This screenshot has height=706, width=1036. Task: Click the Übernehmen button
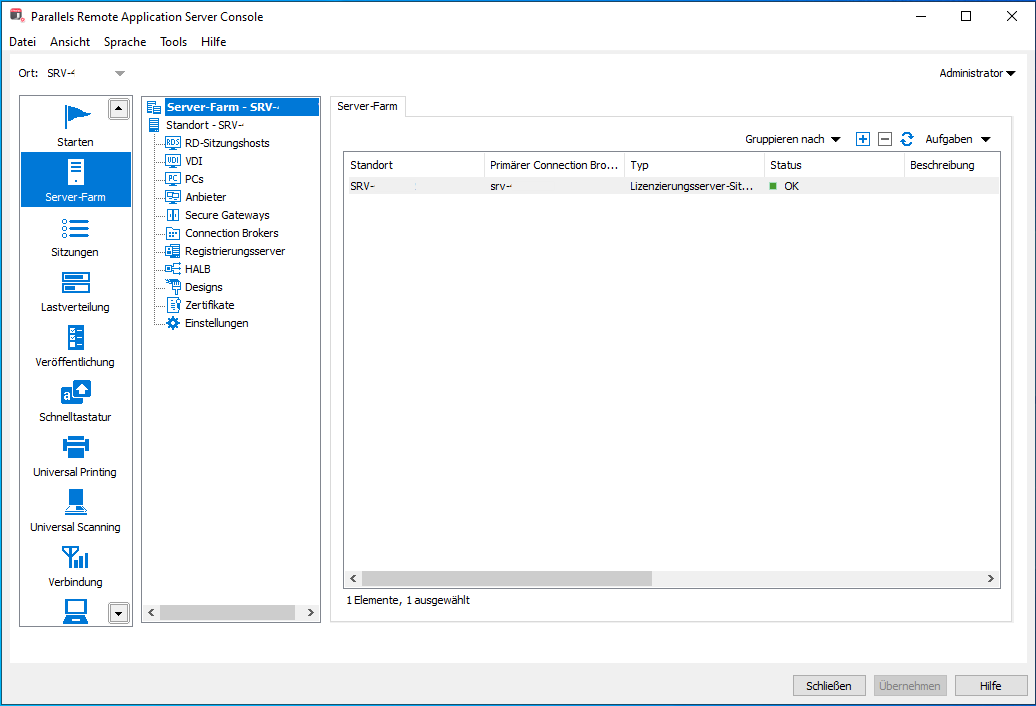pos(910,686)
